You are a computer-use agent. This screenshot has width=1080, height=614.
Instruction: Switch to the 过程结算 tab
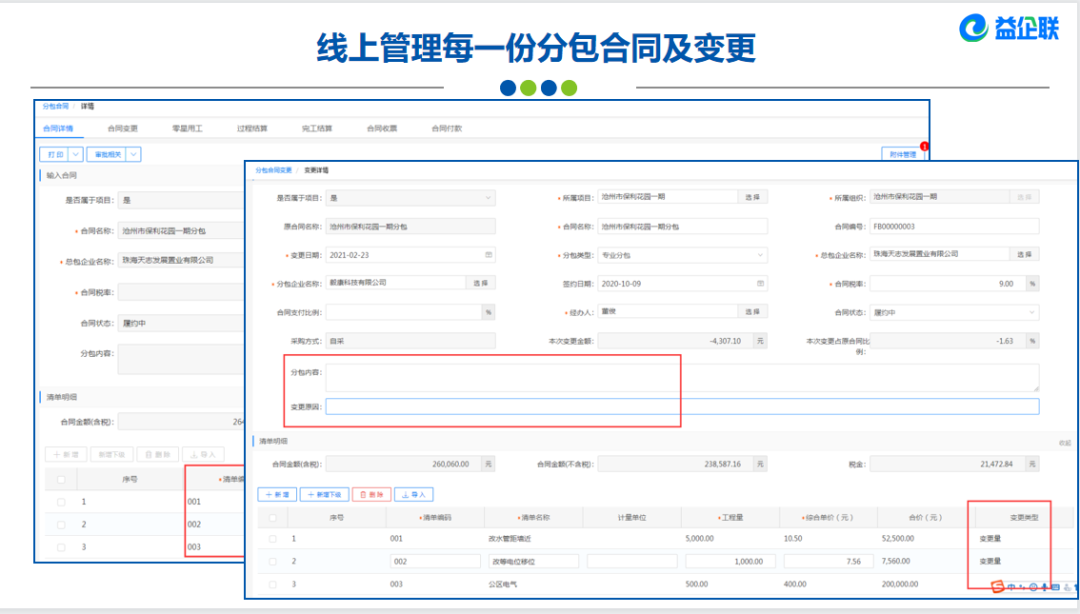tap(252, 129)
